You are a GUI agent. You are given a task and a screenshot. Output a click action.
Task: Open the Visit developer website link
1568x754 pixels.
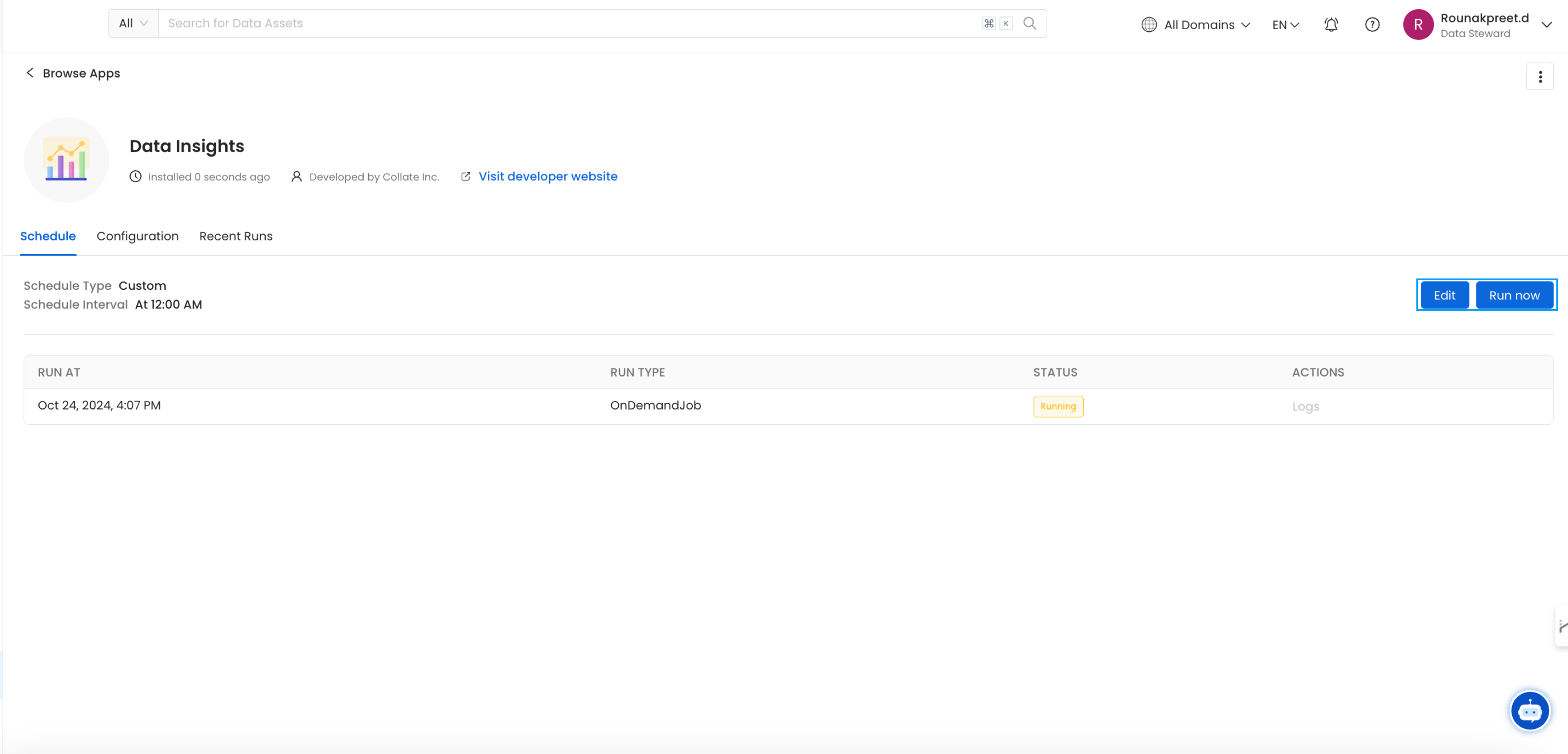click(x=547, y=176)
